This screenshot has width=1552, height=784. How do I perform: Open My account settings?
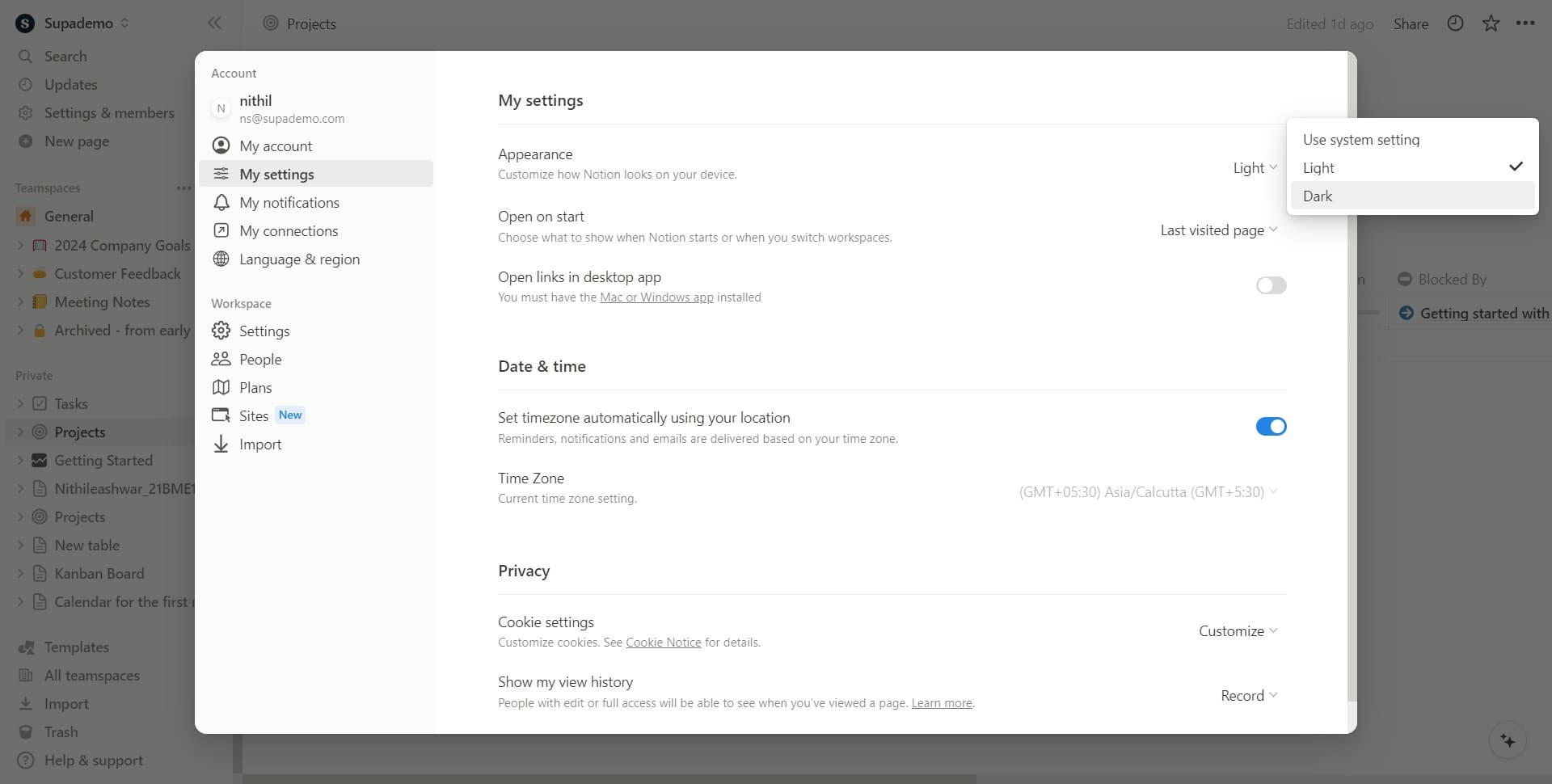coord(316,145)
